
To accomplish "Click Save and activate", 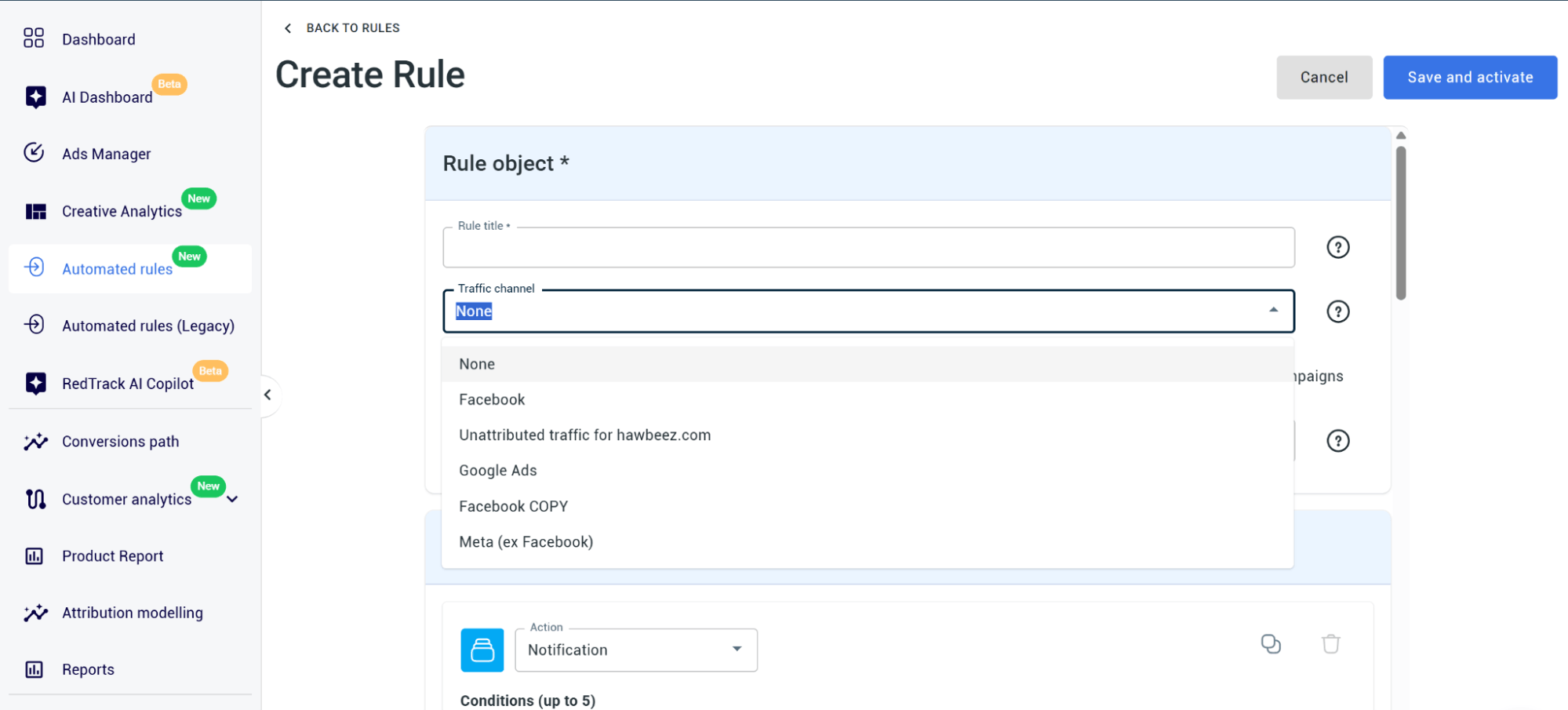I will [1470, 77].
